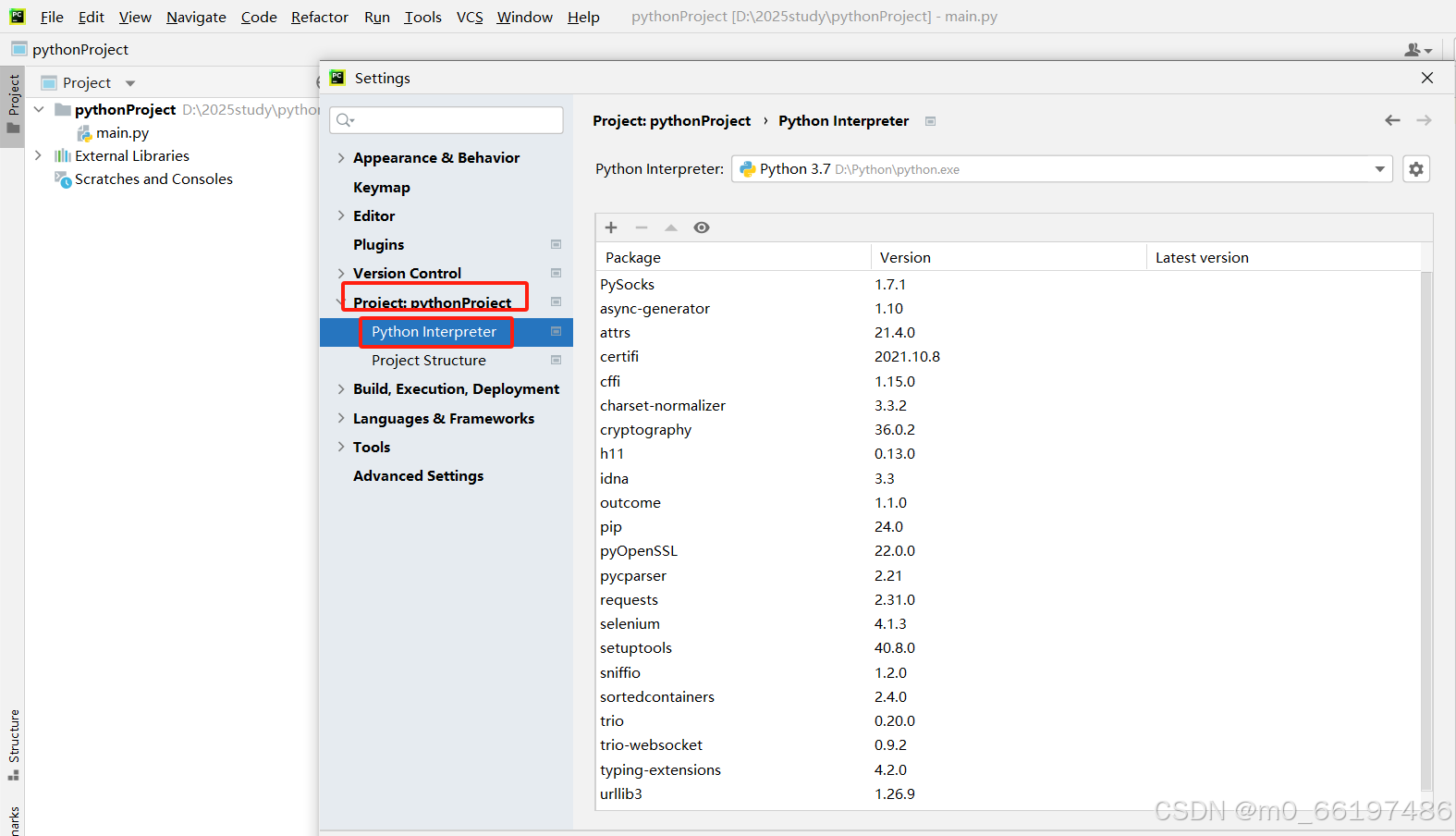The image size is (1456, 836).
Task: Click project-level icon beside Project Structure
Action: 557,360
